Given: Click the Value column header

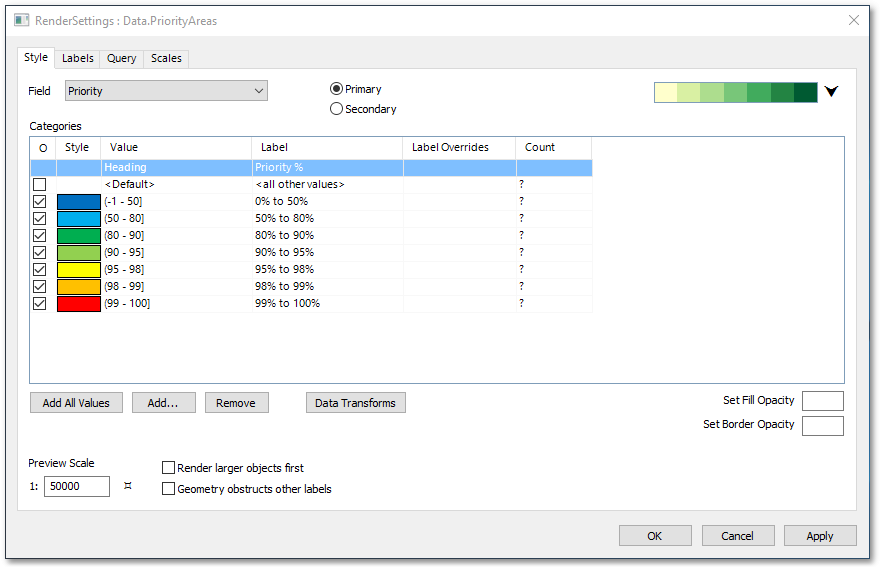Looking at the screenshot, I should (176, 148).
